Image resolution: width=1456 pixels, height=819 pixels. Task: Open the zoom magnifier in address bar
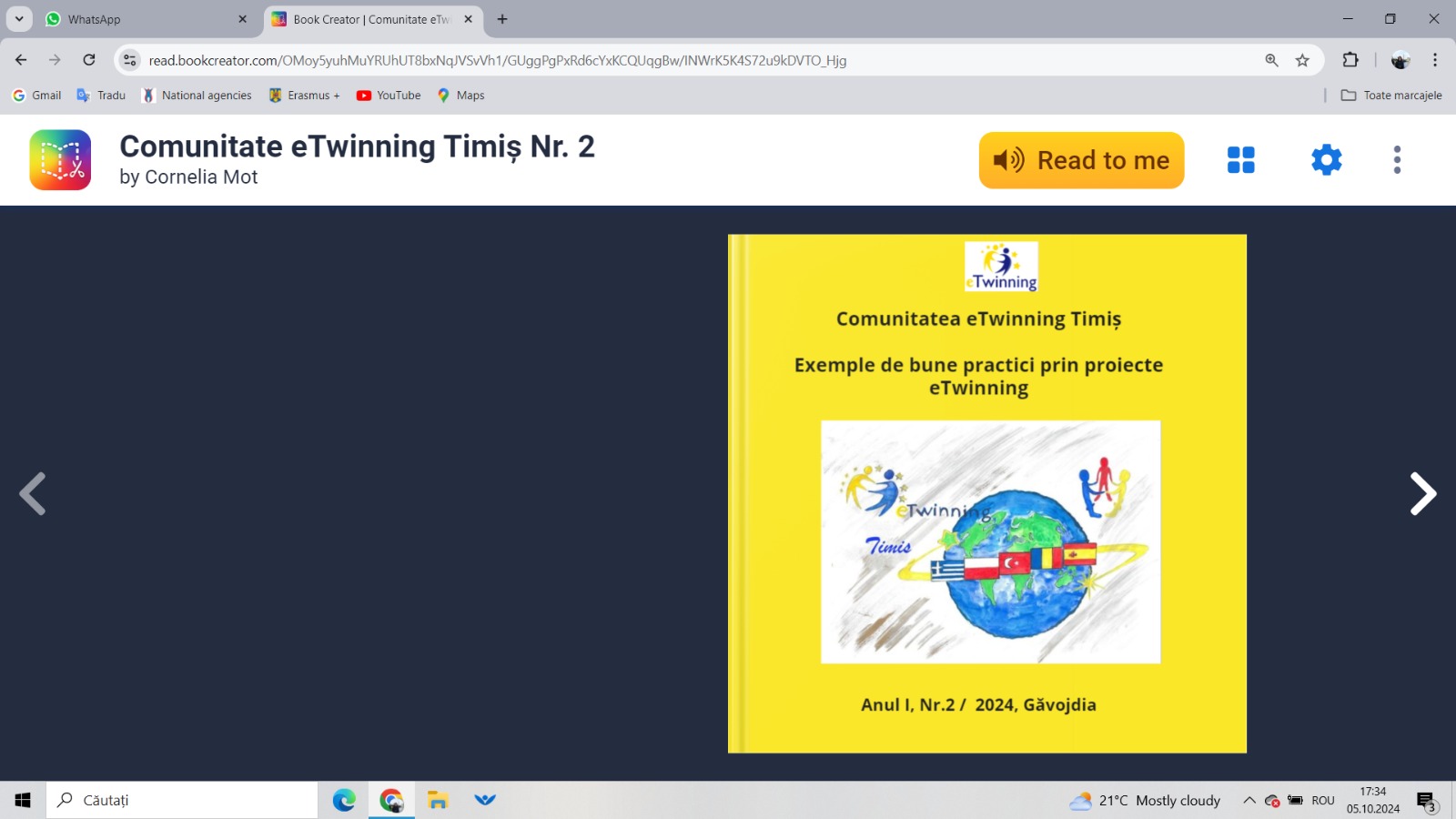[x=1271, y=60]
